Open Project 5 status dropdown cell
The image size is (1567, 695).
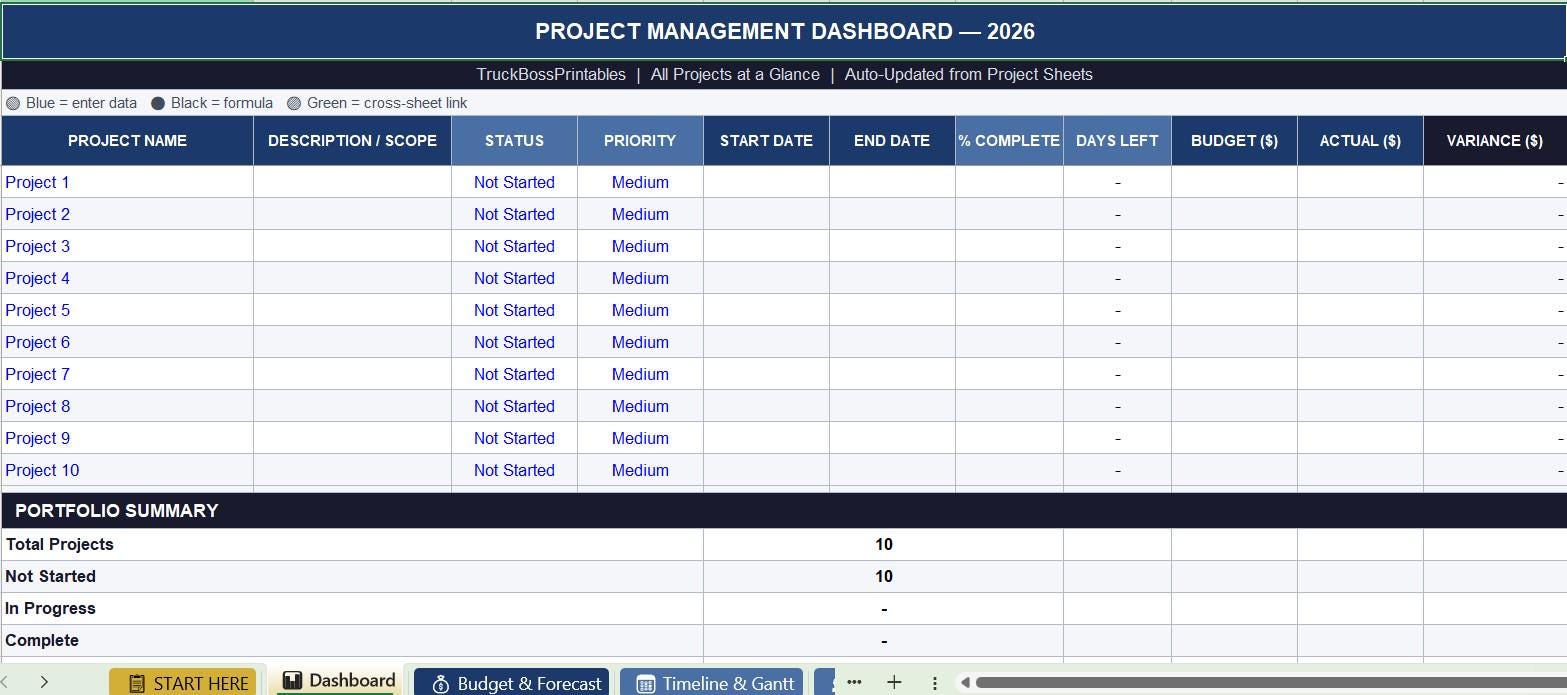[x=514, y=310]
